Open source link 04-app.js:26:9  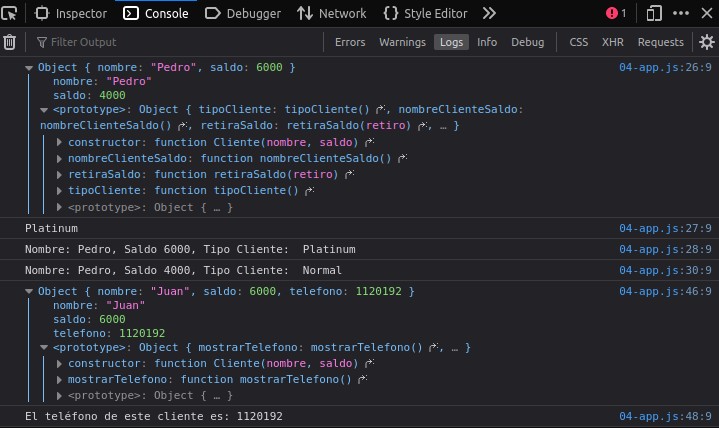[x=665, y=67]
